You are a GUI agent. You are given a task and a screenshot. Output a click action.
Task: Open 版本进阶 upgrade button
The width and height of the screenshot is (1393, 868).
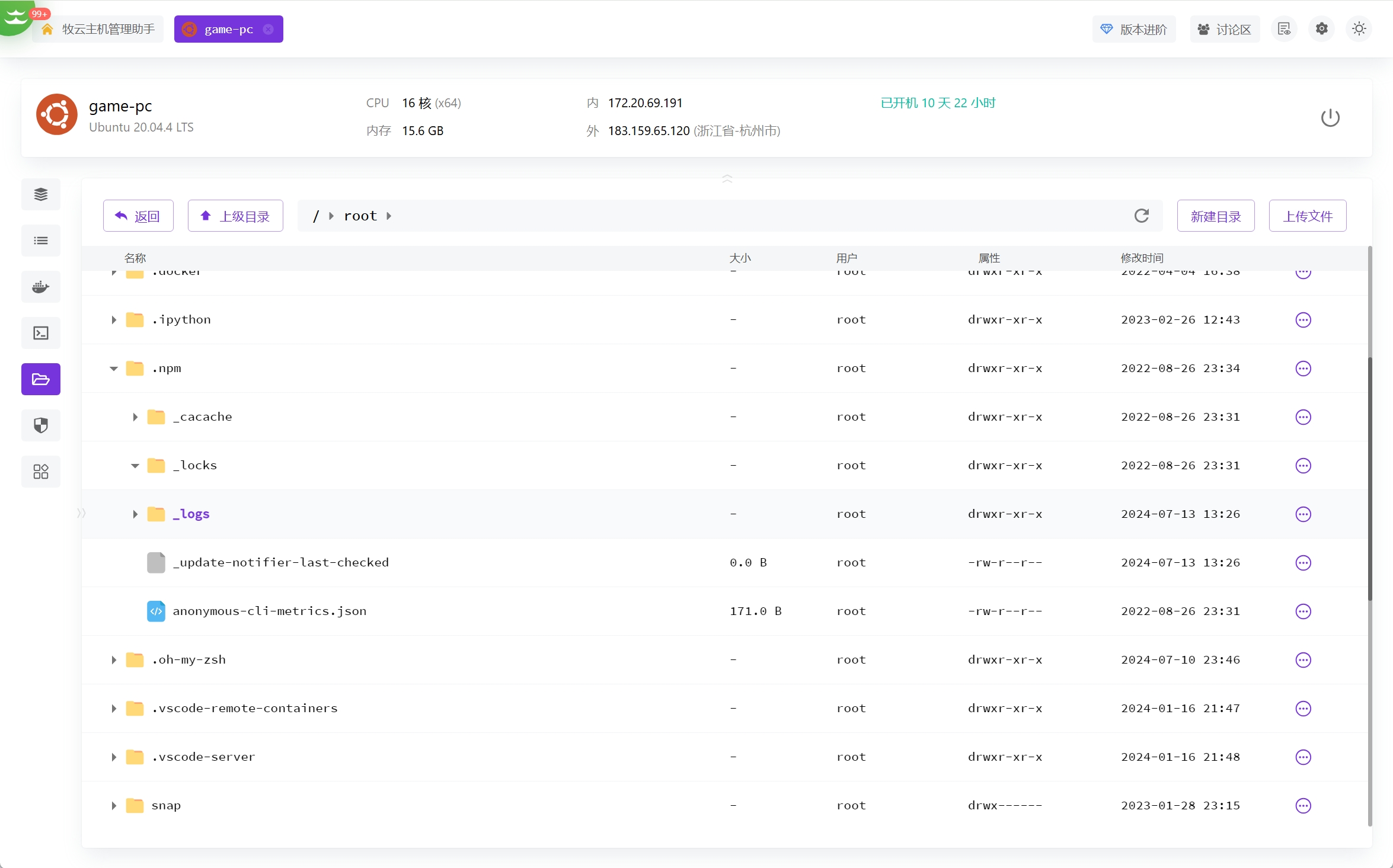pyautogui.click(x=1134, y=29)
